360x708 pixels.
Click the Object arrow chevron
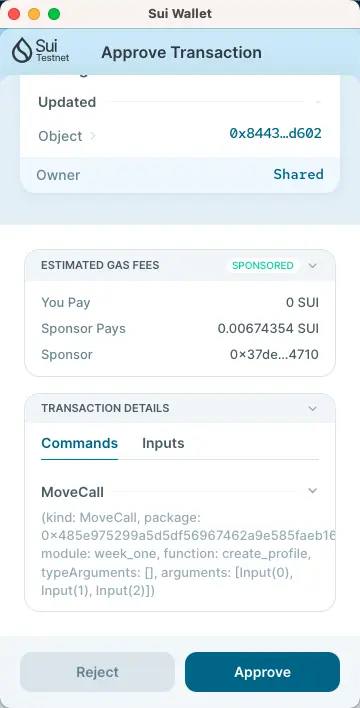tap(93, 135)
